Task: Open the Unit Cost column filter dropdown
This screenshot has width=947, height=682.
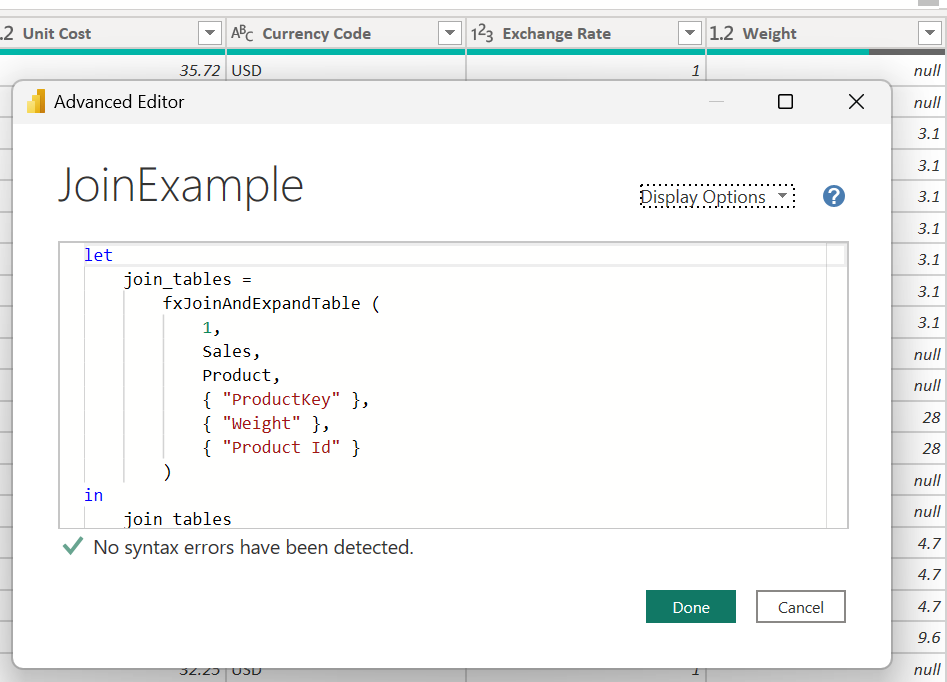Action: 209,34
